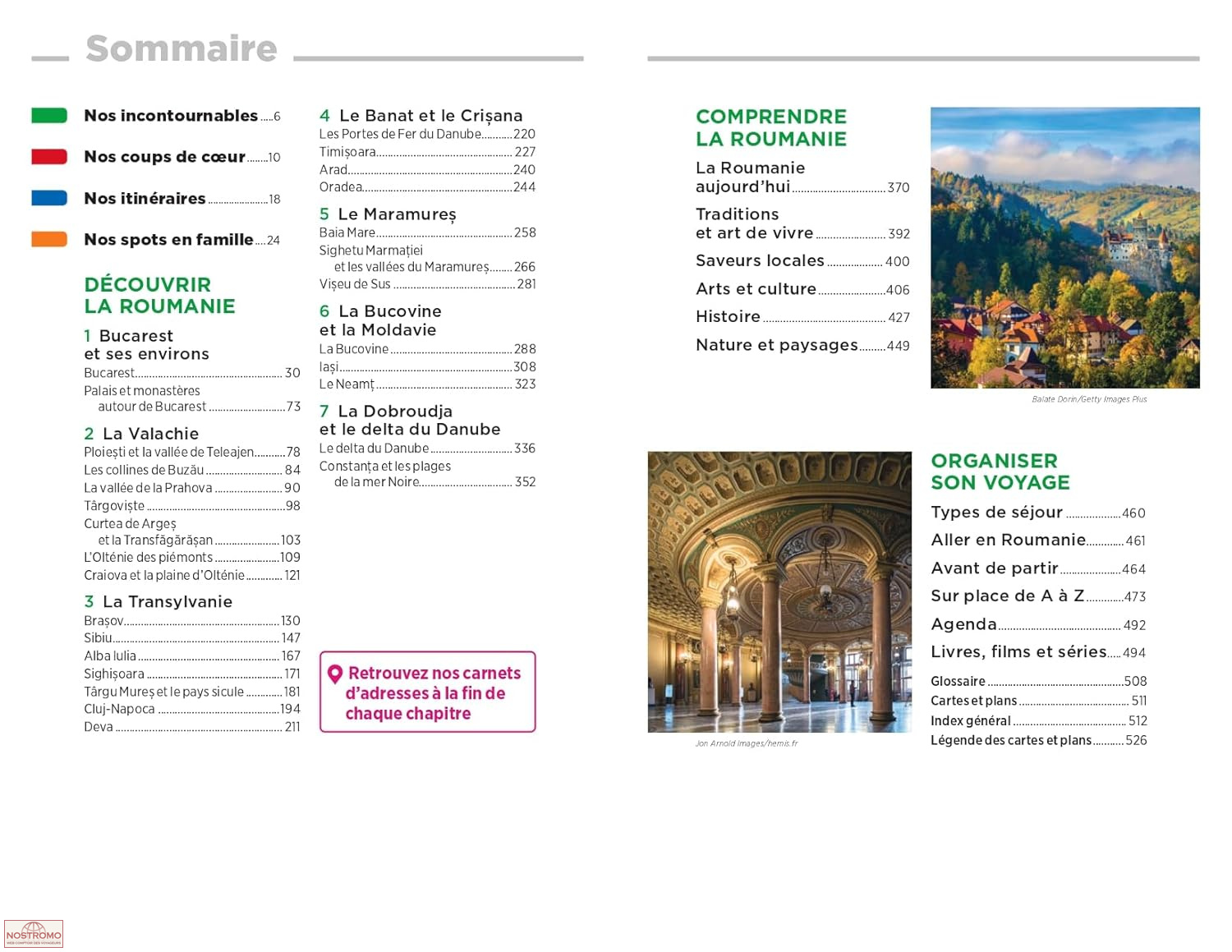Screen dimensions: 1232x952
Task: Open the 'Histoire' entry
Action: (x=802, y=317)
